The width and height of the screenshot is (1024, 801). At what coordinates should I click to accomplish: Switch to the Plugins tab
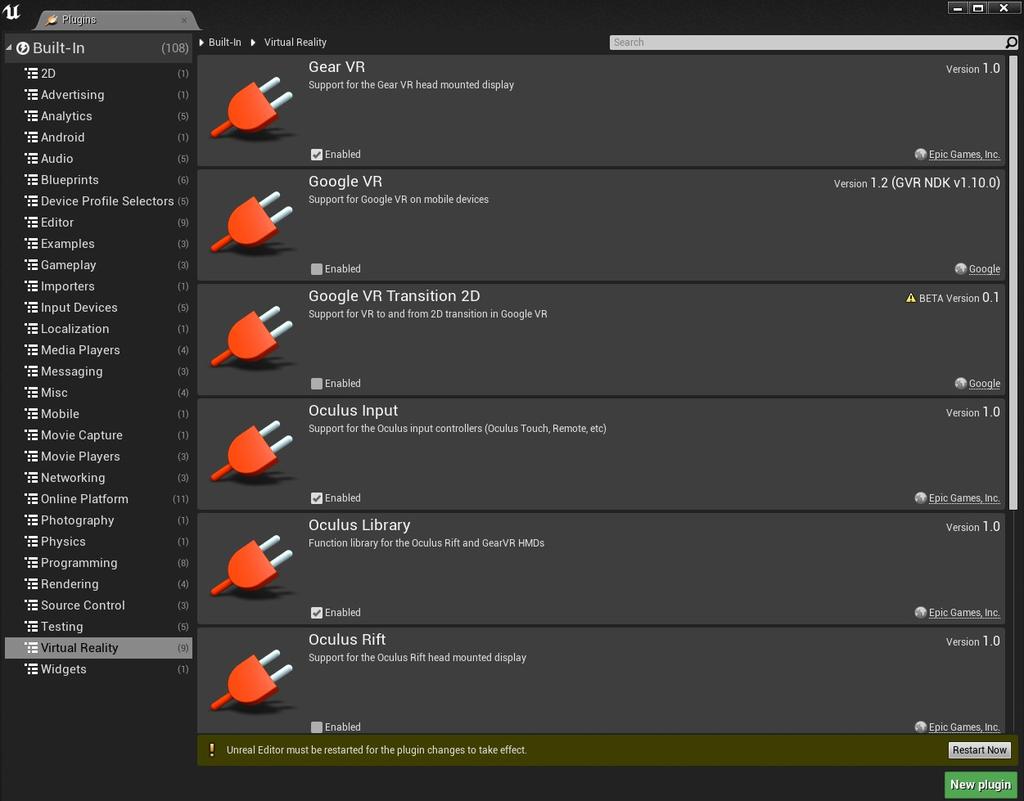point(116,20)
